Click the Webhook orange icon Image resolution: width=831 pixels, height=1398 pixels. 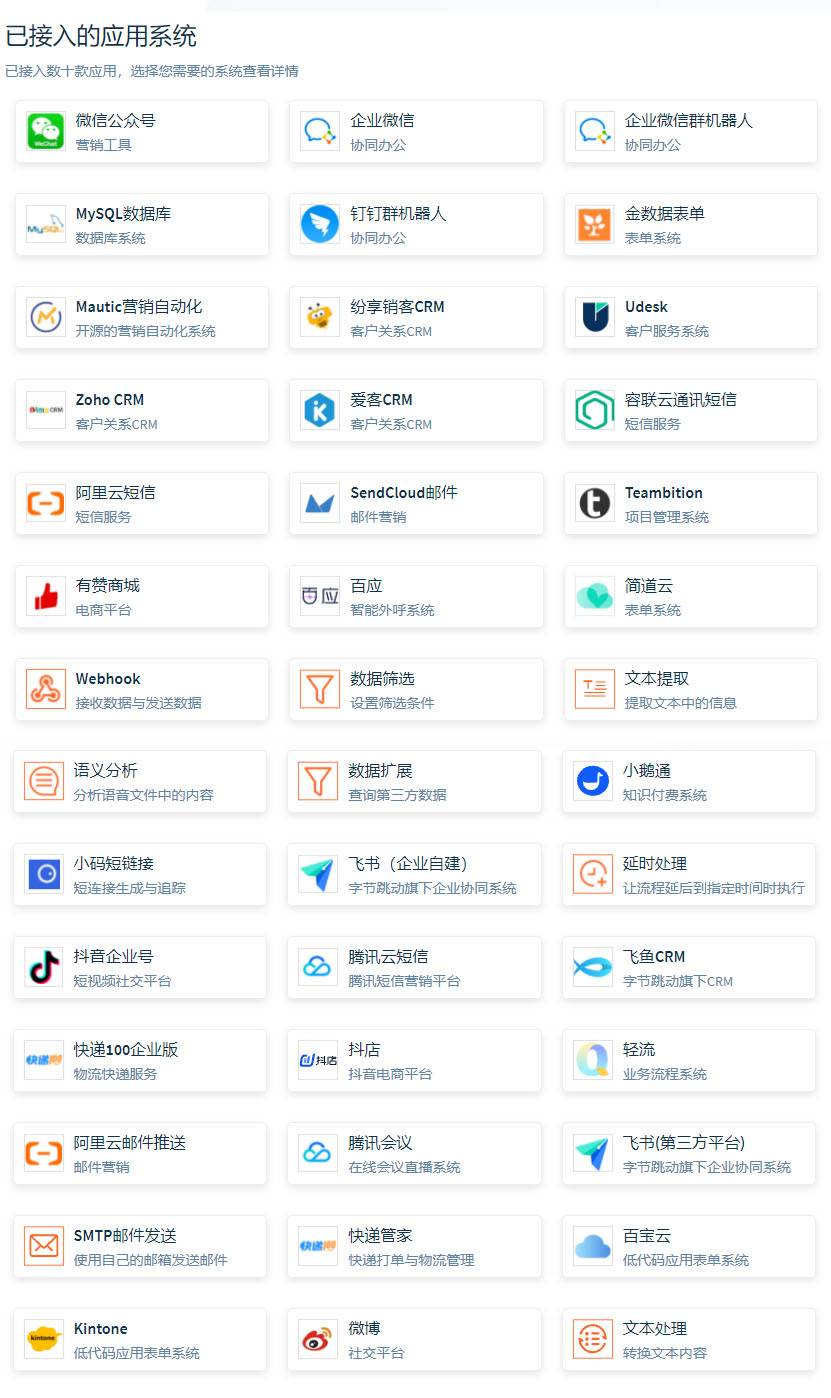[46, 690]
